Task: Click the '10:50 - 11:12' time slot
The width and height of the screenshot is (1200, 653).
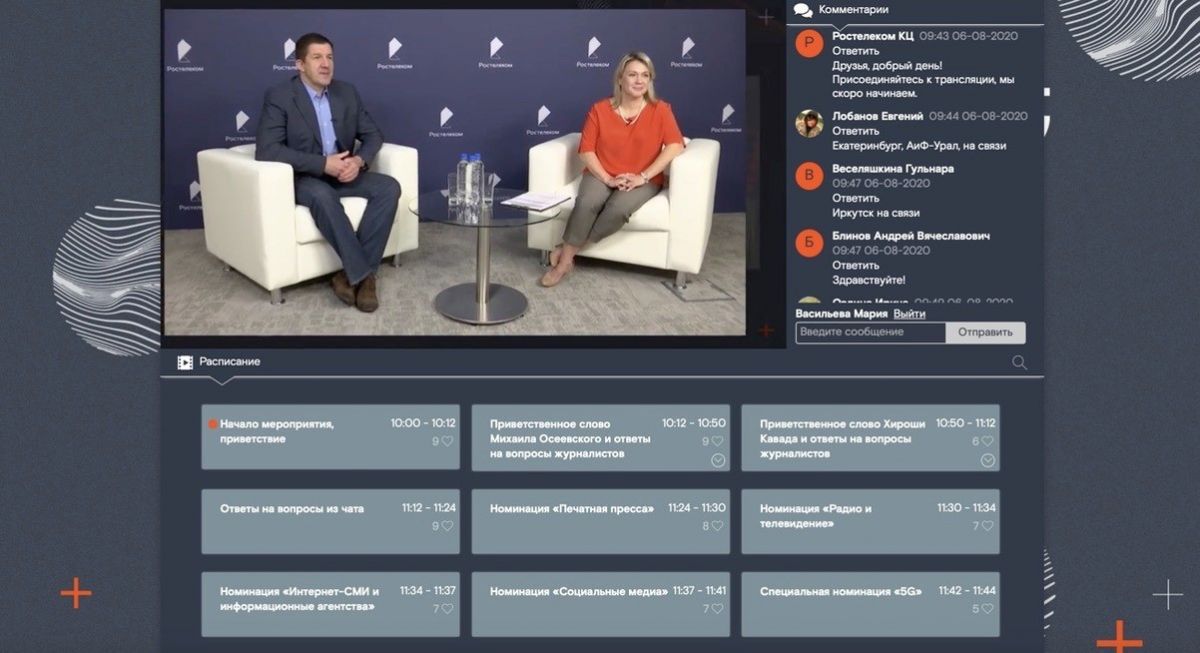Action: click(966, 424)
